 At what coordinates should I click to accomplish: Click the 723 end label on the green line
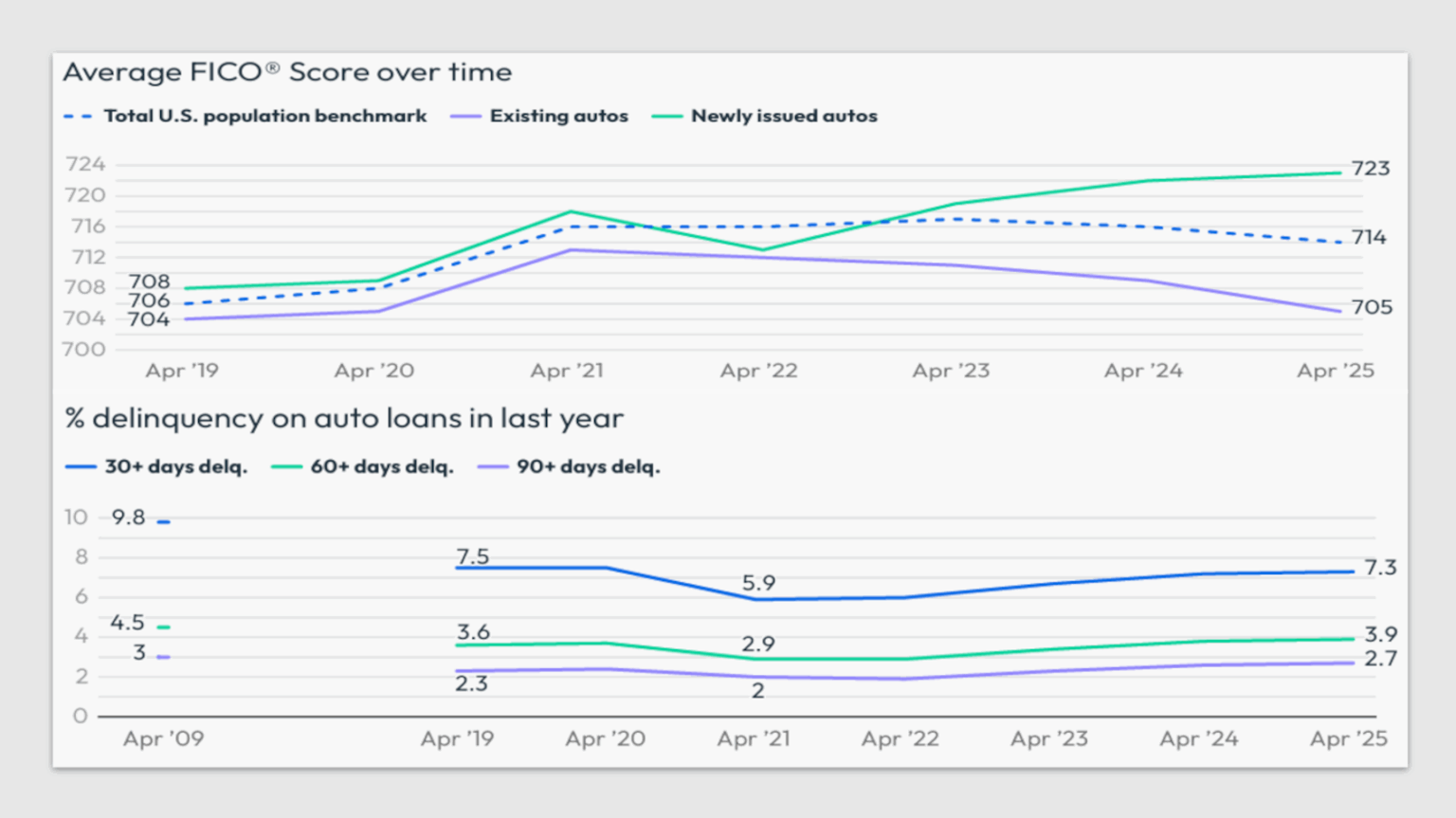click(1370, 169)
